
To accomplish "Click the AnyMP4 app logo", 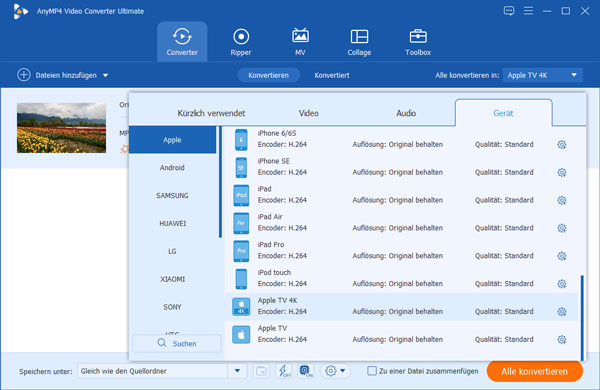I will (x=20, y=11).
